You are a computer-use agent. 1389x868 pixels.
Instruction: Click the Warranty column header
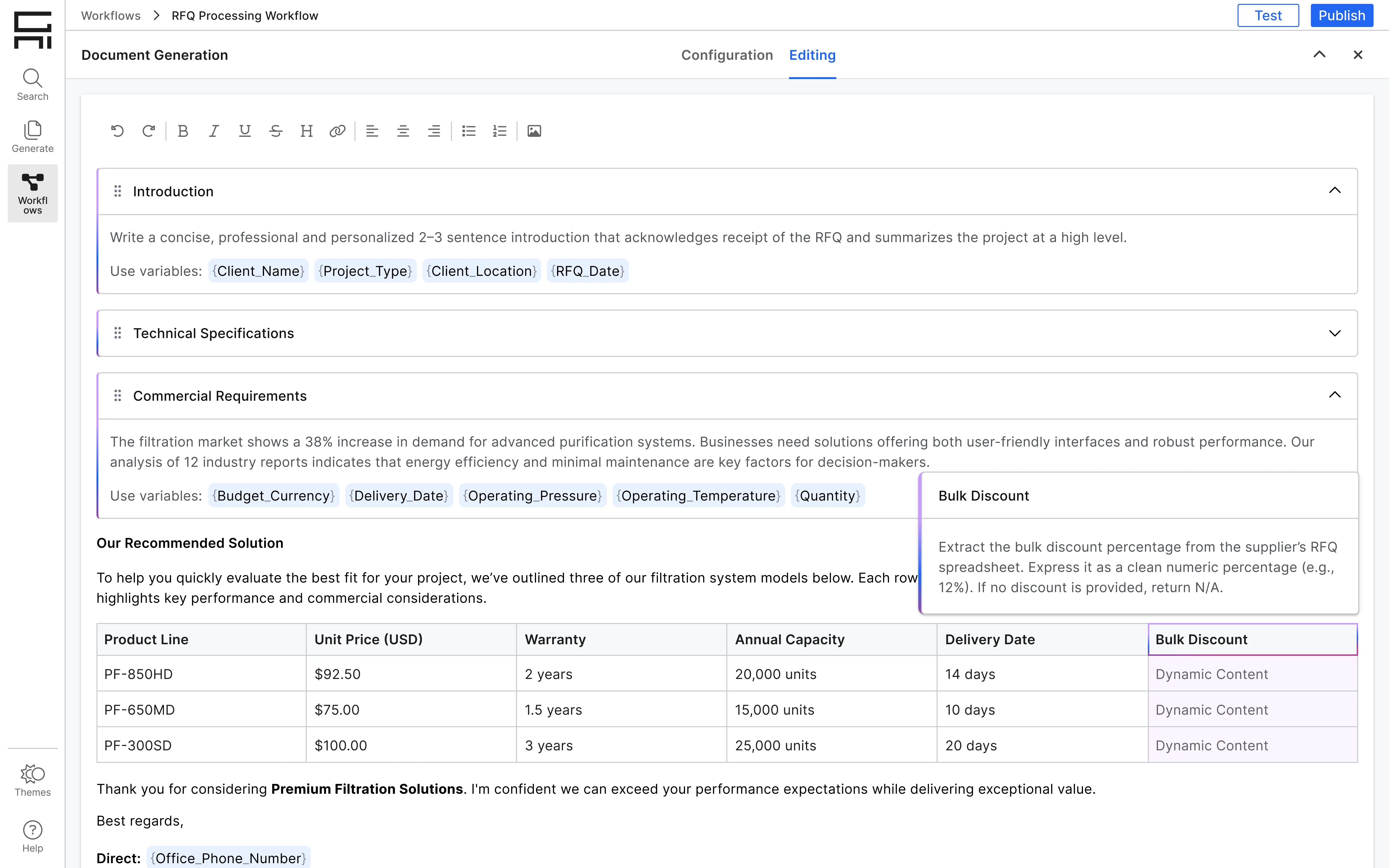coord(622,639)
